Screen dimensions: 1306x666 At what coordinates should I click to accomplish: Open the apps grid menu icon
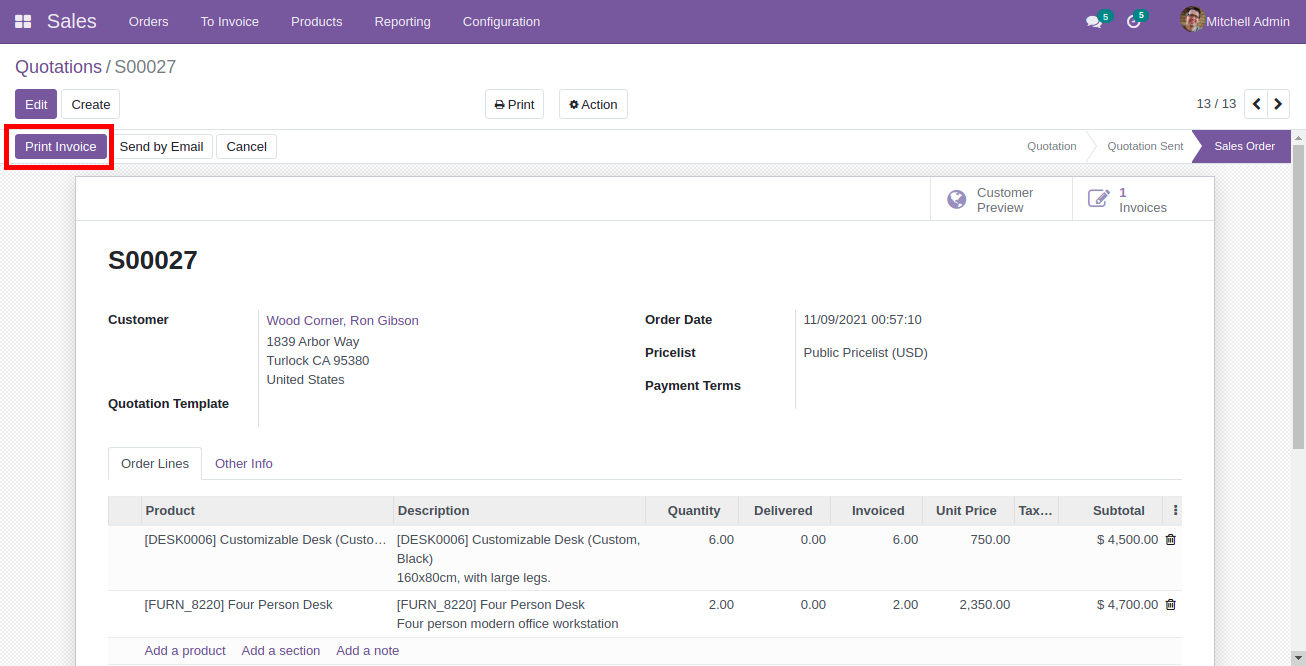point(23,21)
